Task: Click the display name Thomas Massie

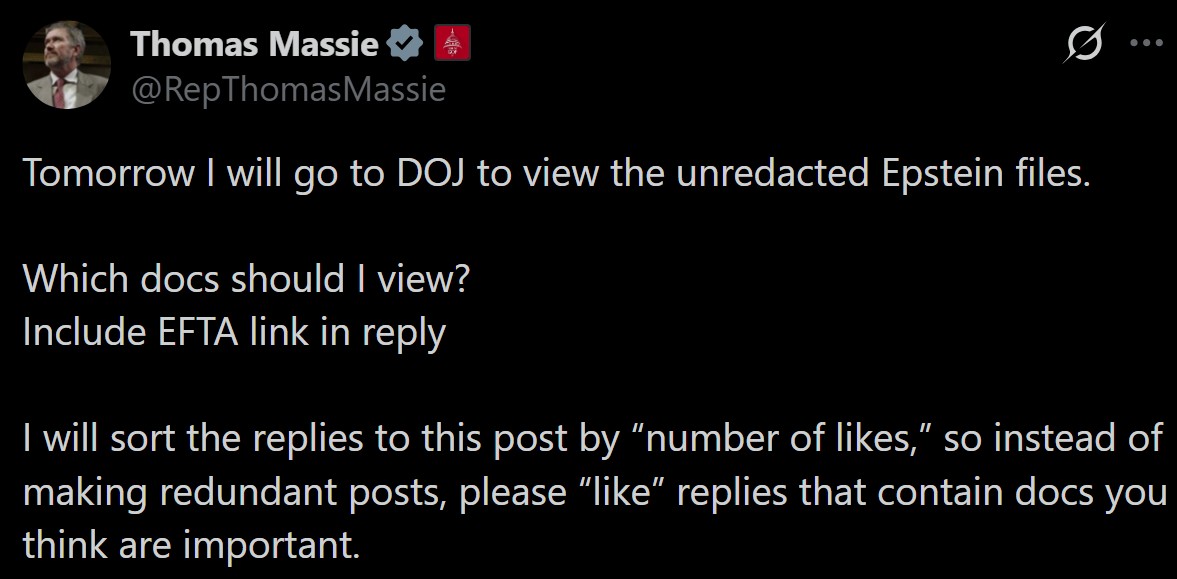Action: (x=255, y=43)
